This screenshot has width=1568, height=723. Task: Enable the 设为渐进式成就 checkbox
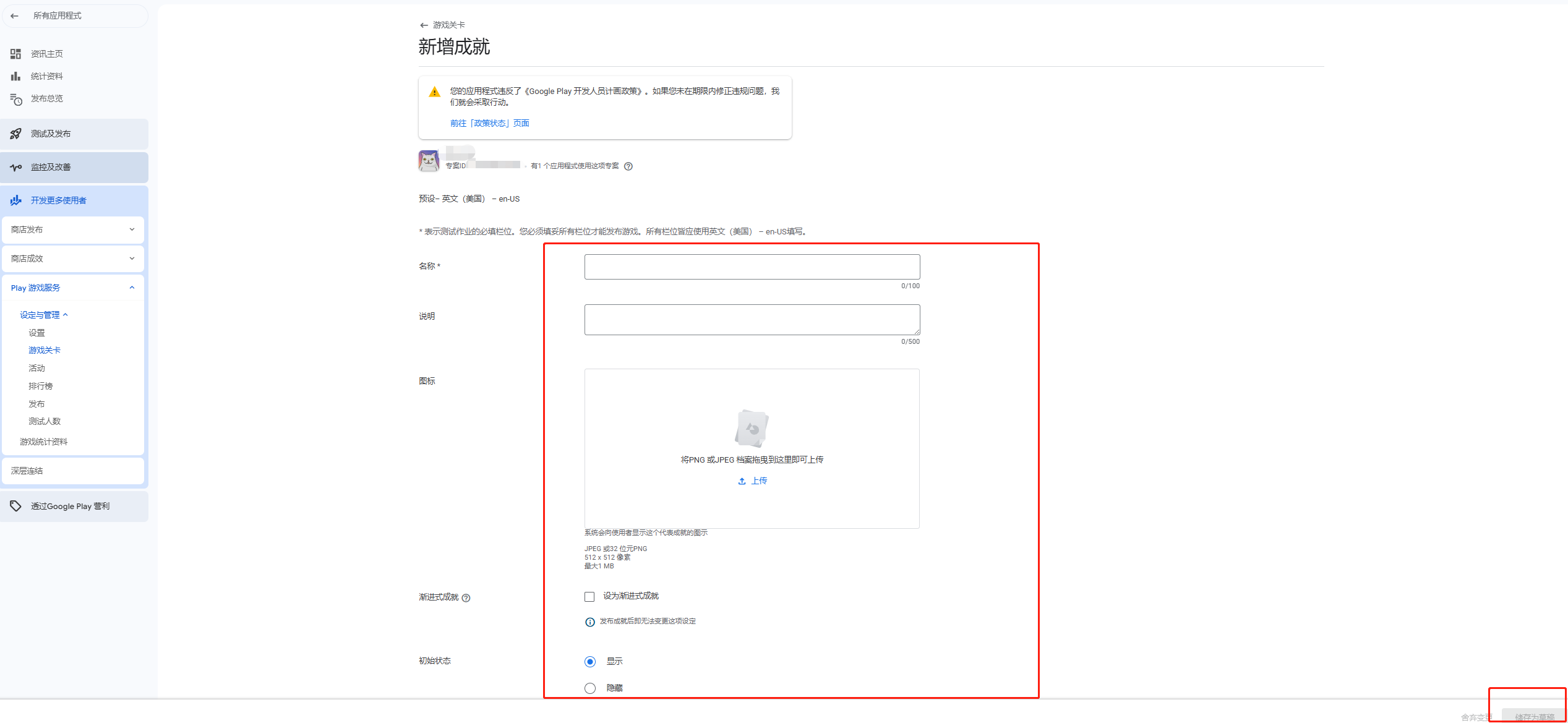[589, 597]
